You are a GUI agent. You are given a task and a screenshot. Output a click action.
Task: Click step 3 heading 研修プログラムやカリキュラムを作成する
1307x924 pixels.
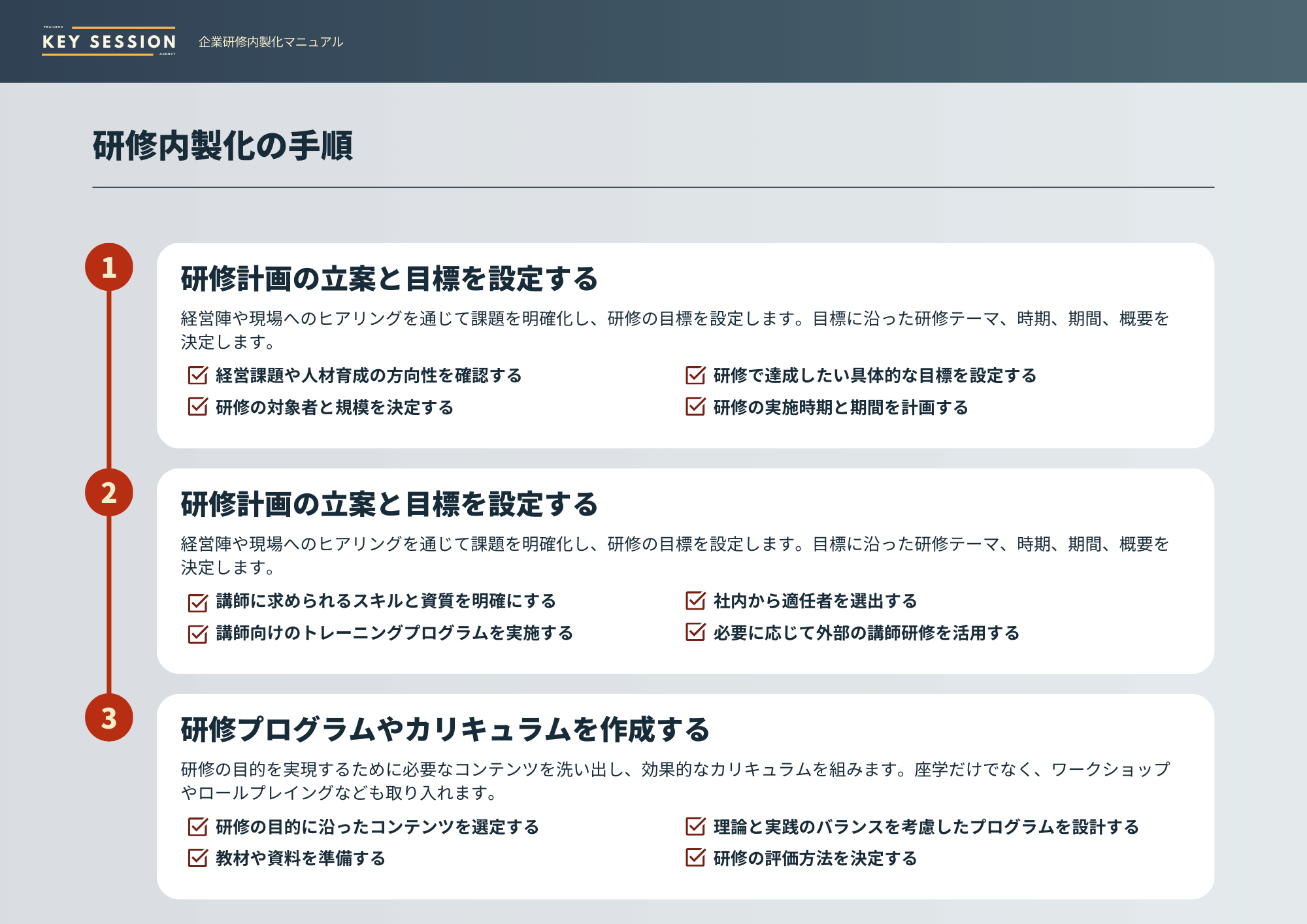[445, 729]
